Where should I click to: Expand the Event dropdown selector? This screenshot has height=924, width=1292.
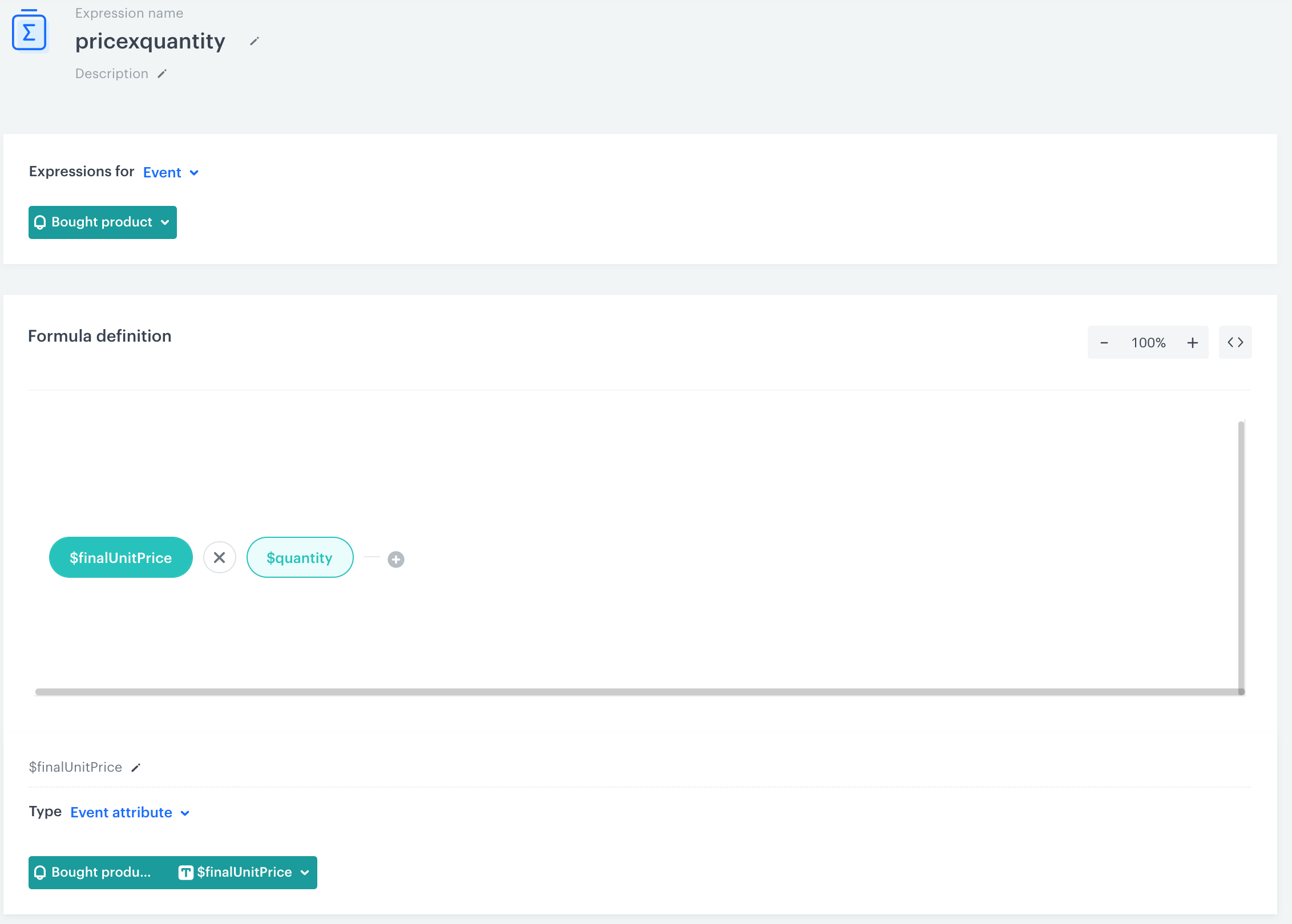point(169,172)
